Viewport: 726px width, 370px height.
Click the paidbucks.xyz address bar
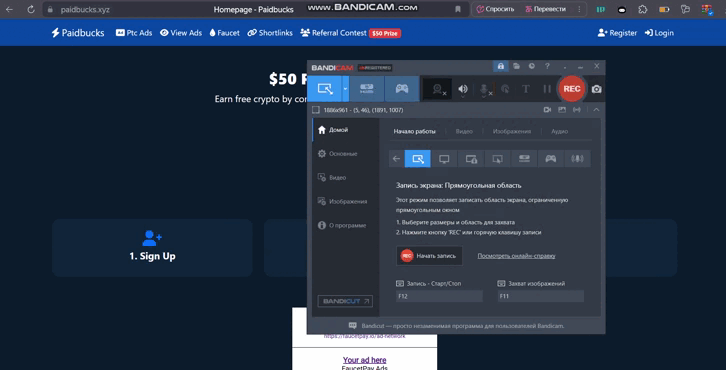(x=85, y=9)
